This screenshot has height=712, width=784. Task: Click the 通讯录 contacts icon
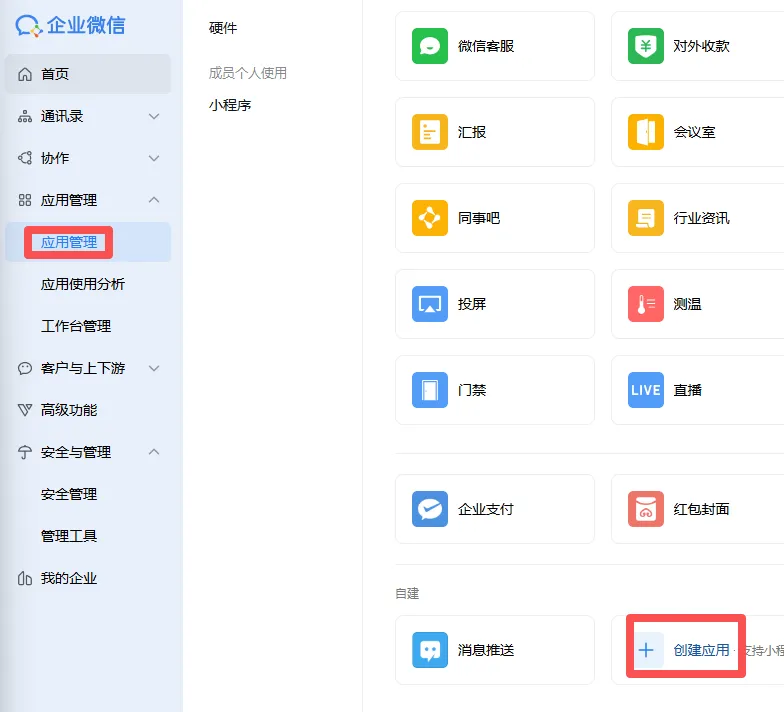point(24,116)
